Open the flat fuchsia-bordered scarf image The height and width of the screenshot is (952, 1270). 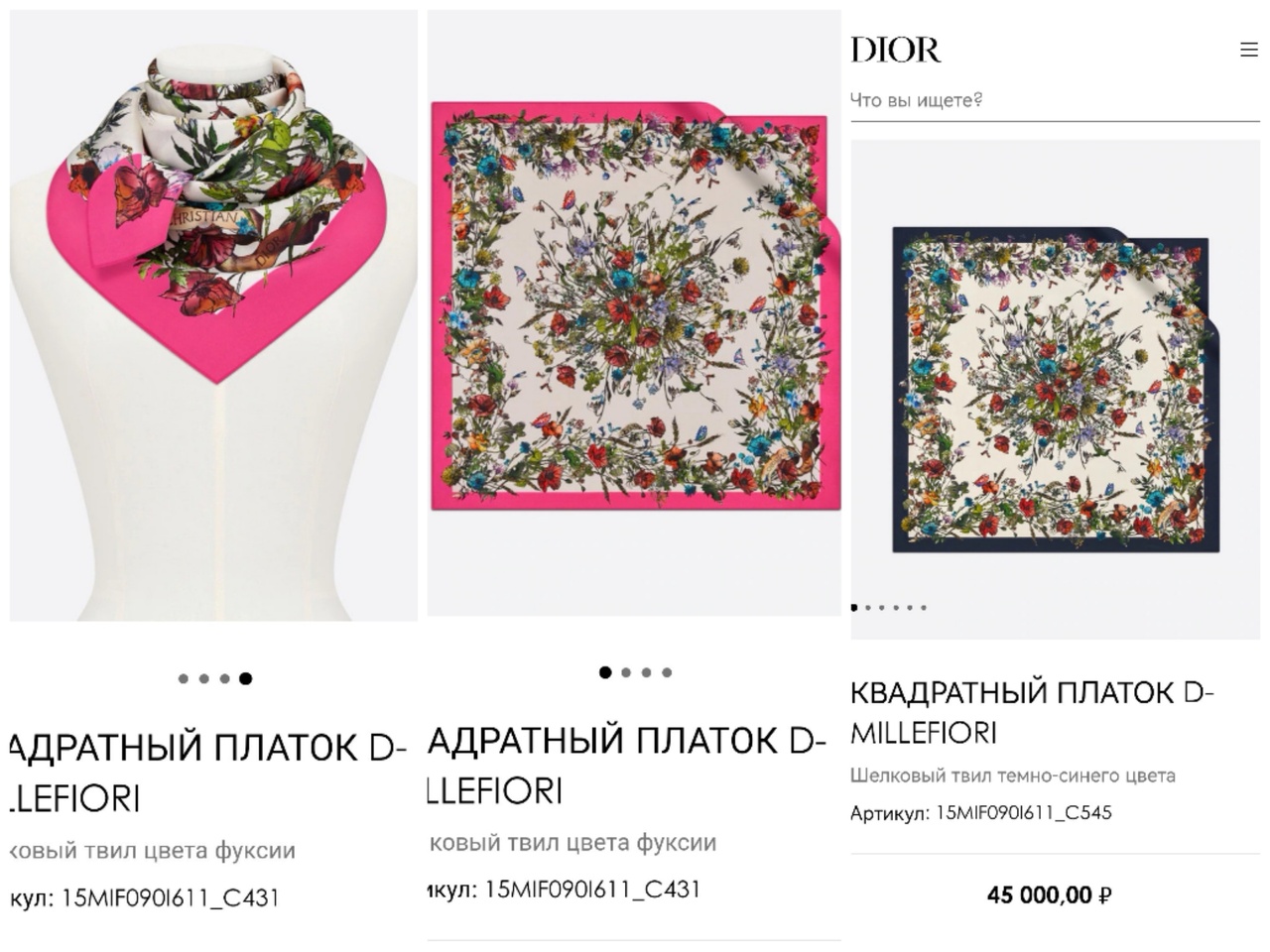pyautogui.click(x=634, y=312)
